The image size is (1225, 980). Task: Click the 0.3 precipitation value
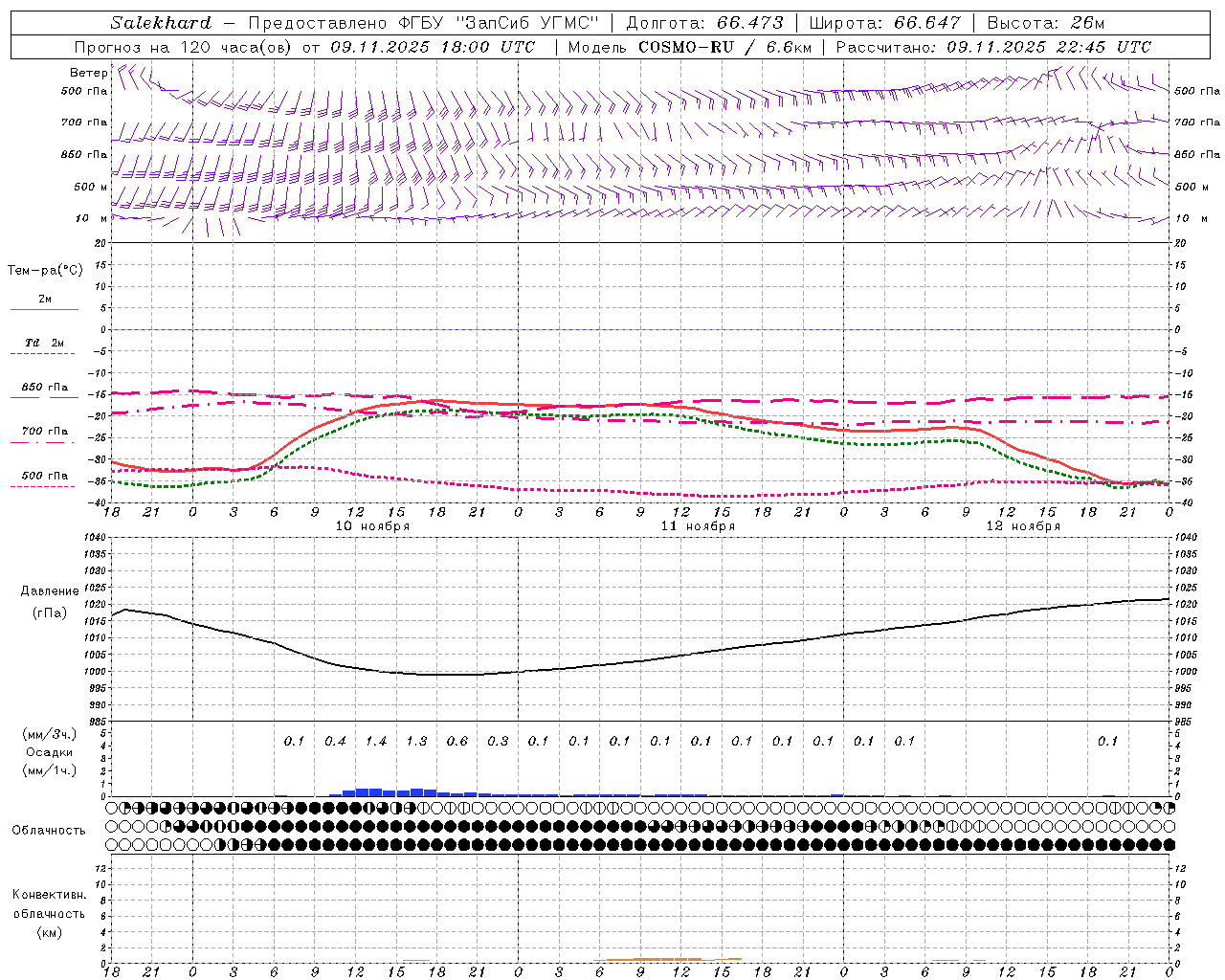(x=498, y=741)
